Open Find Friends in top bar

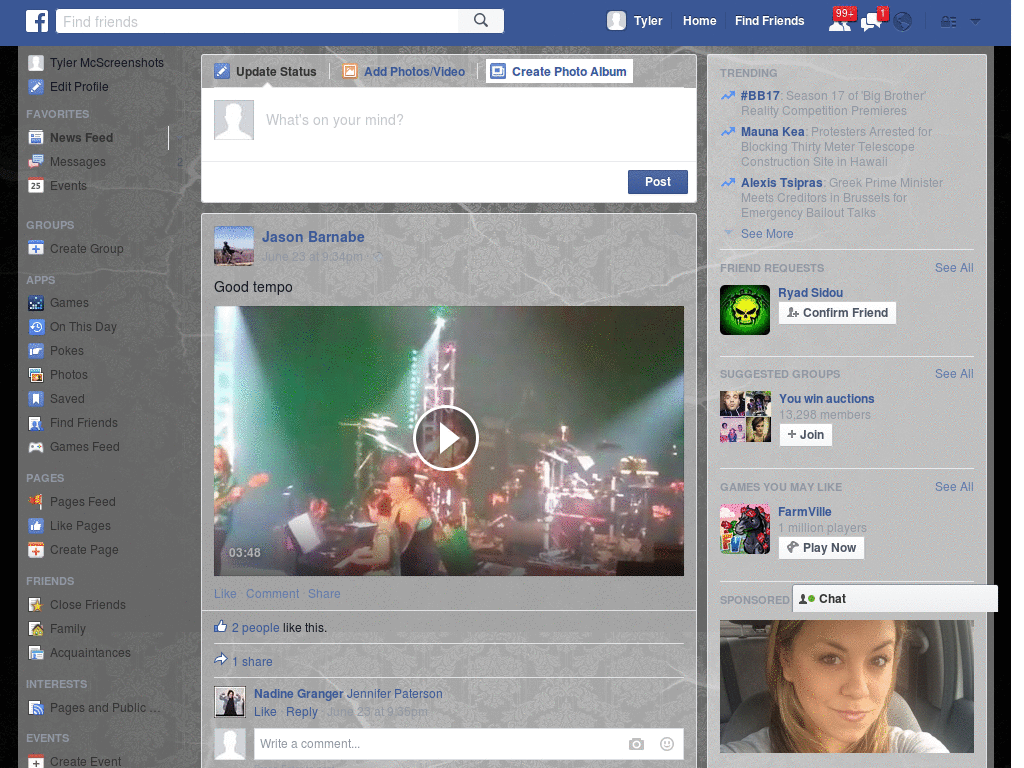coord(769,21)
